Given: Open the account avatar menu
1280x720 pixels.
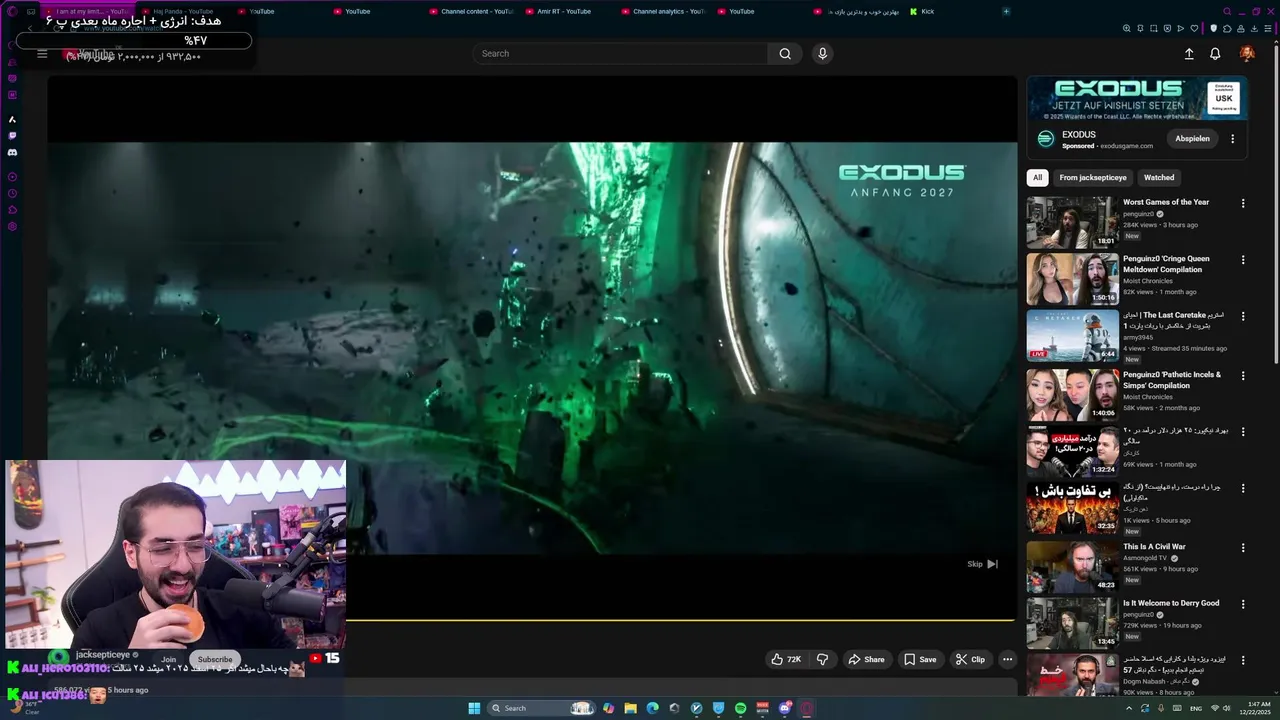Looking at the screenshot, I should pos(1247,54).
